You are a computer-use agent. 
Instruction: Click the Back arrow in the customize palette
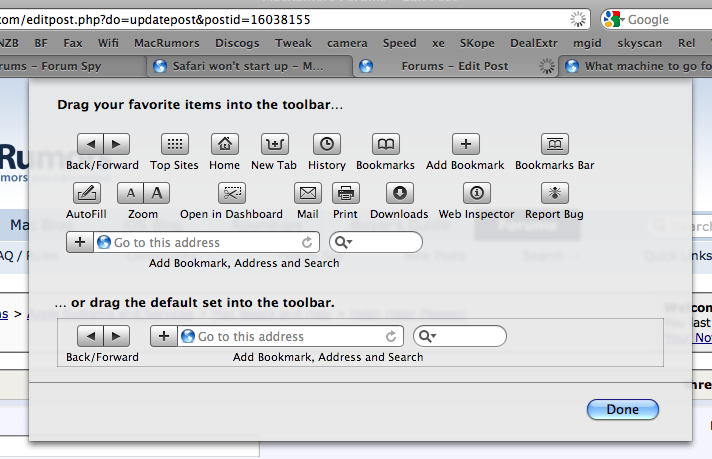90,144
